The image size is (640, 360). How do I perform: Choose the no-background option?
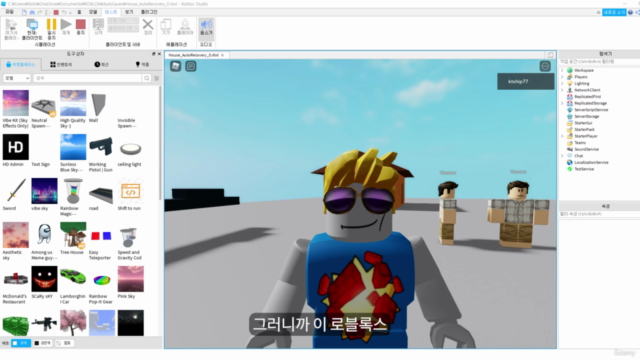tap(64, 343)
